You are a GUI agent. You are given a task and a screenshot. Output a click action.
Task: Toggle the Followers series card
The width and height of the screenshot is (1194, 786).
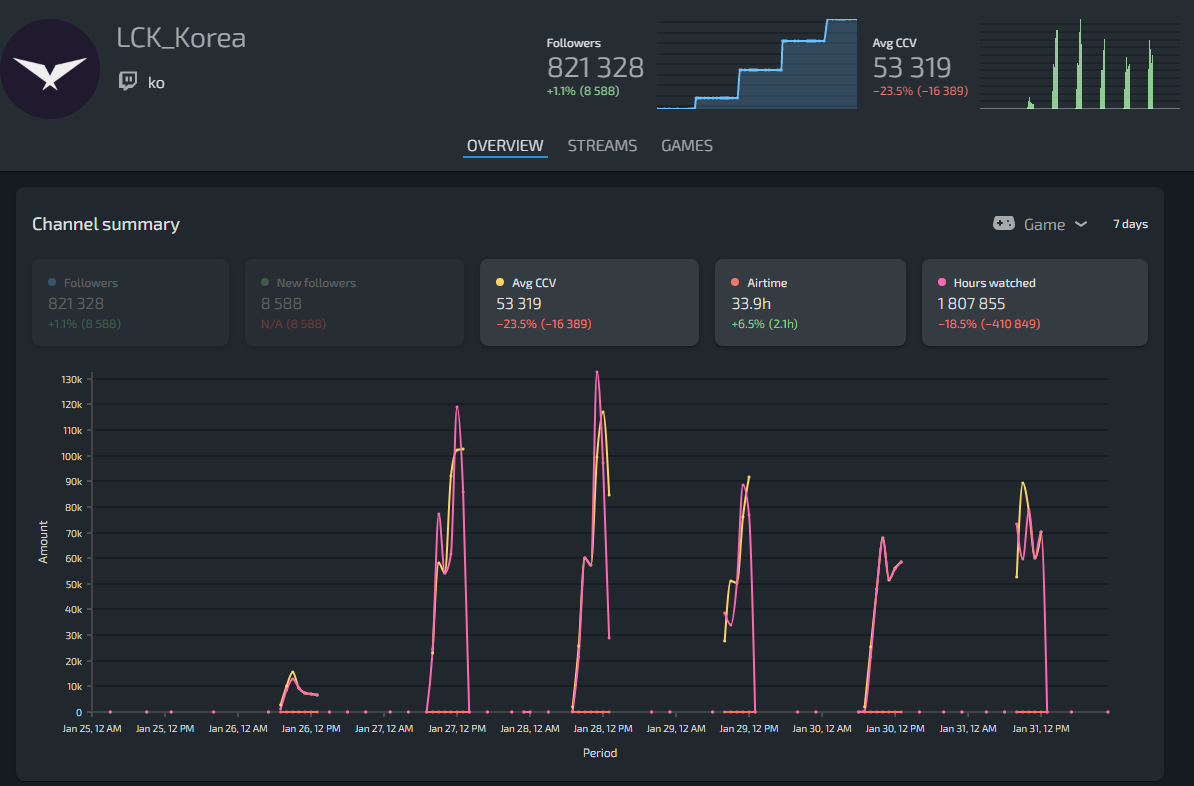pyautogui.click(x=130, y=302)
